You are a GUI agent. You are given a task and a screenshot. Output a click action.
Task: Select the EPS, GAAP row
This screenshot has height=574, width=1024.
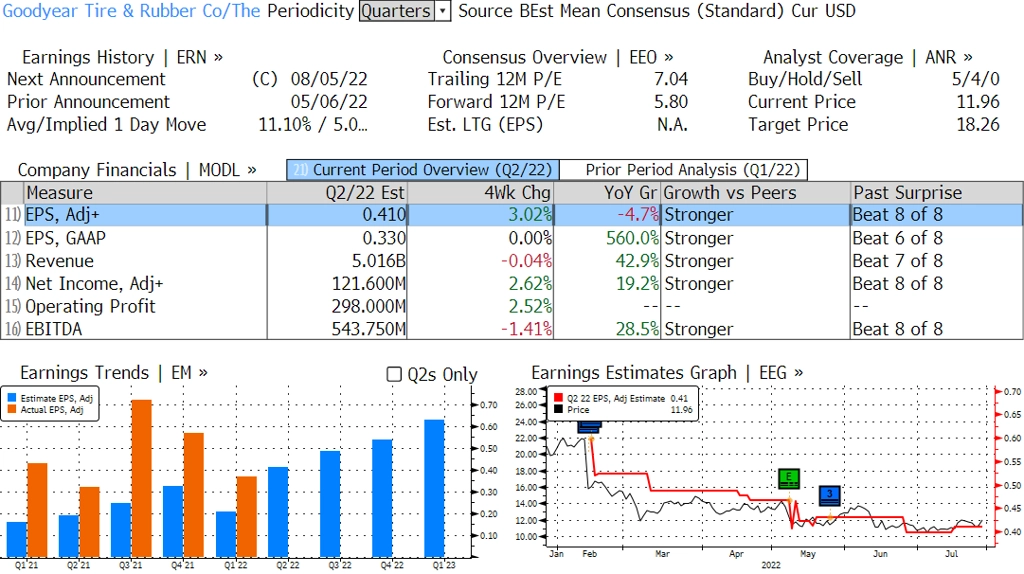click(512, 238)
